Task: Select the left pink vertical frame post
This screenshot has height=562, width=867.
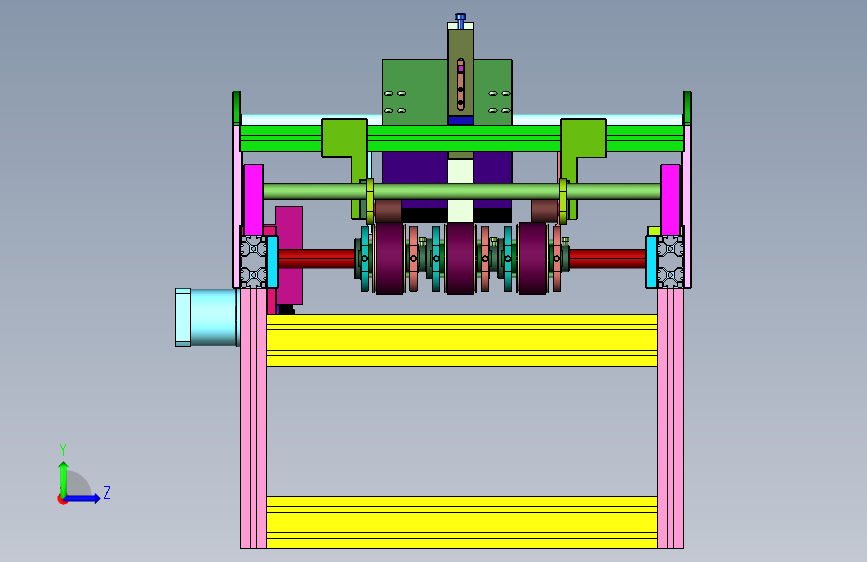Action: [253, 418]
